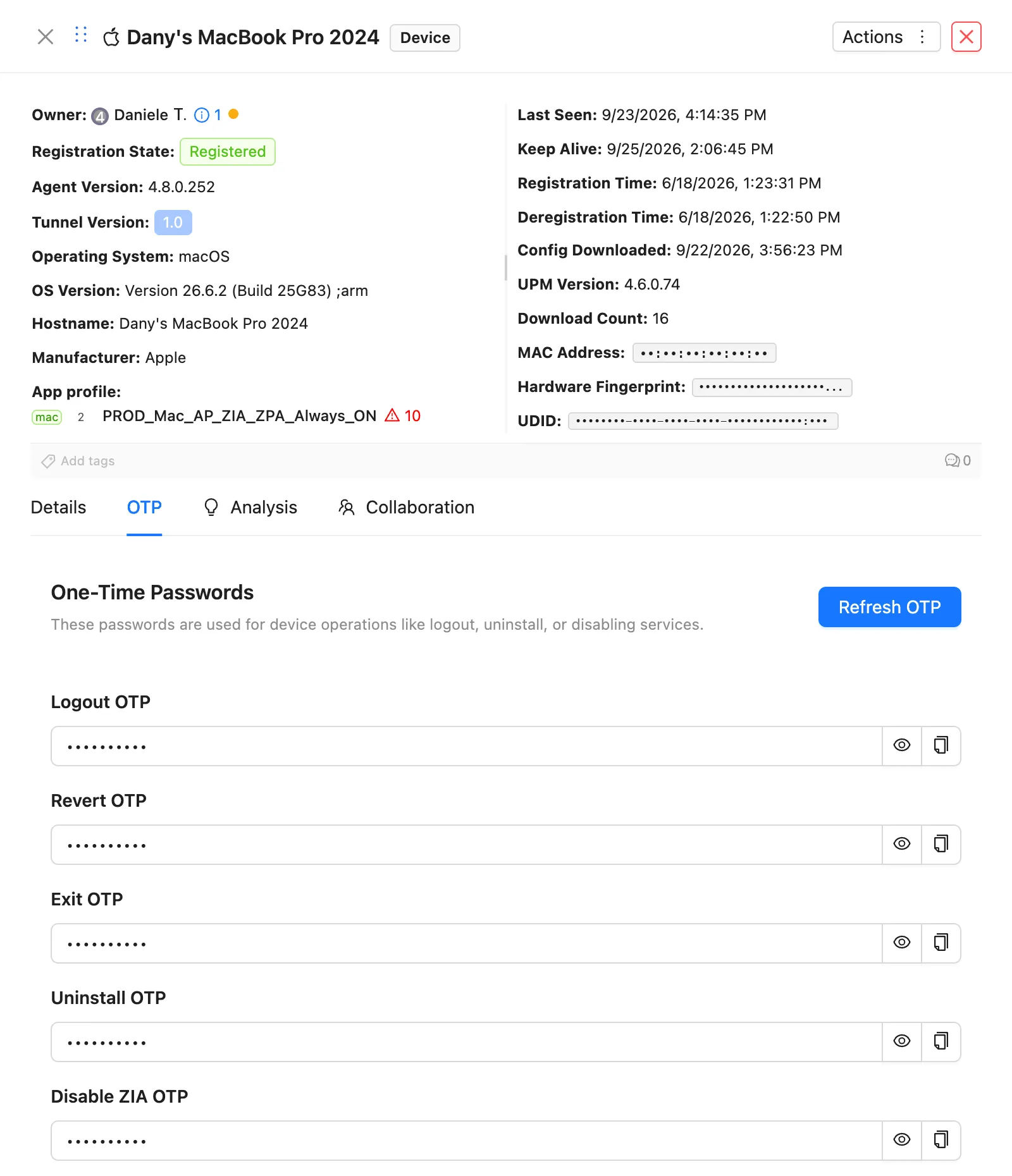Open PROD_Mac_AP_ZIA_ZPA_Always_ON app profile
Screen dimensions: 1012x1176
tap(240, 416)
